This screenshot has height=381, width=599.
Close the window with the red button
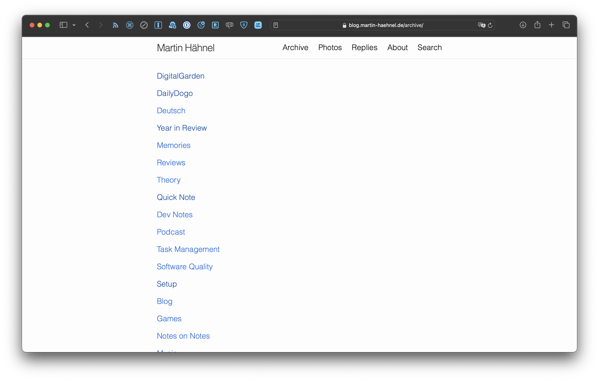tap(32, 25)
